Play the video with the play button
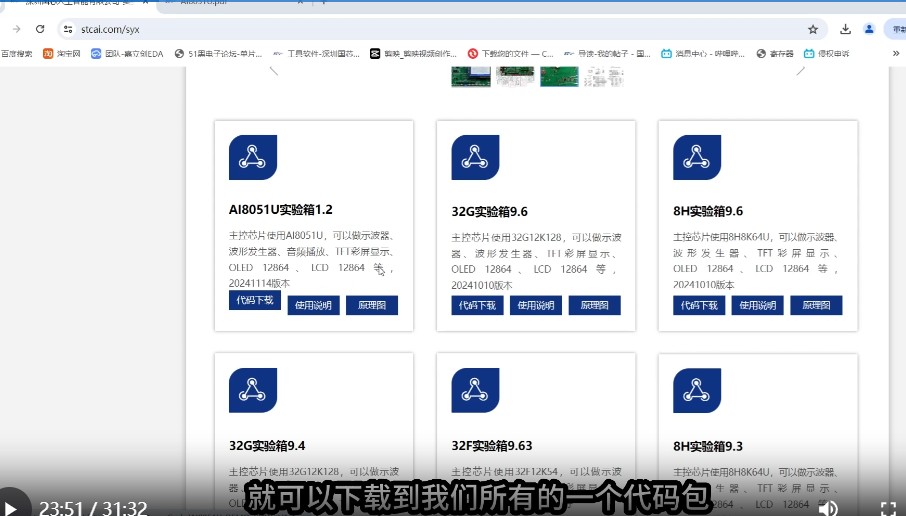 pyautogui.click(x=12, y=507)
